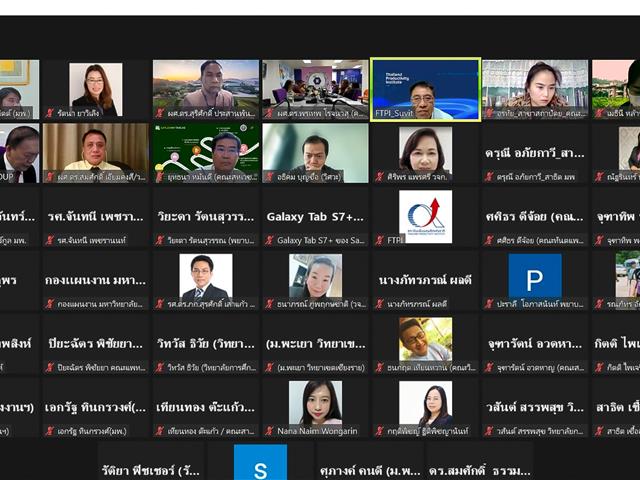Image resolution: width=640 pixels, height=480 pixels.
Task: Click the large 'วสันต์ สรรพสุข วิ...' name text
Action: (535, 407)
